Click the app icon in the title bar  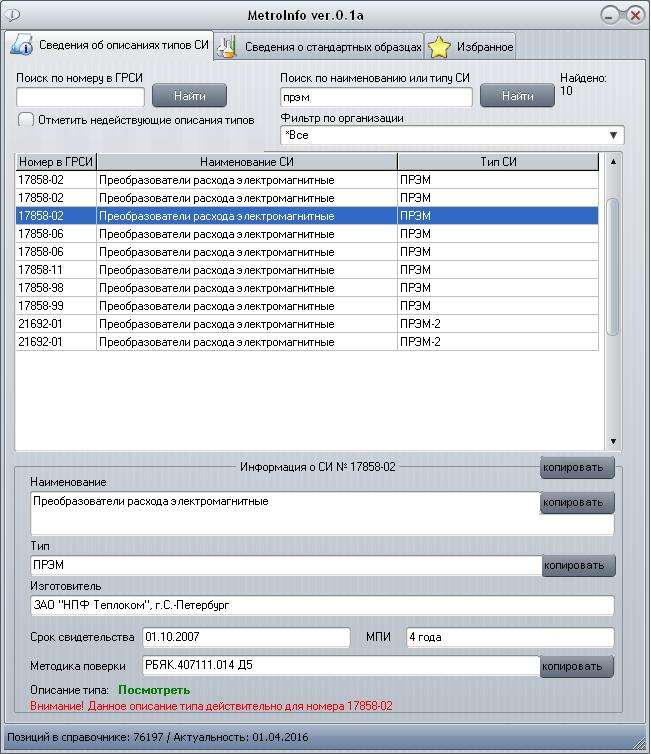pos(12,16)
